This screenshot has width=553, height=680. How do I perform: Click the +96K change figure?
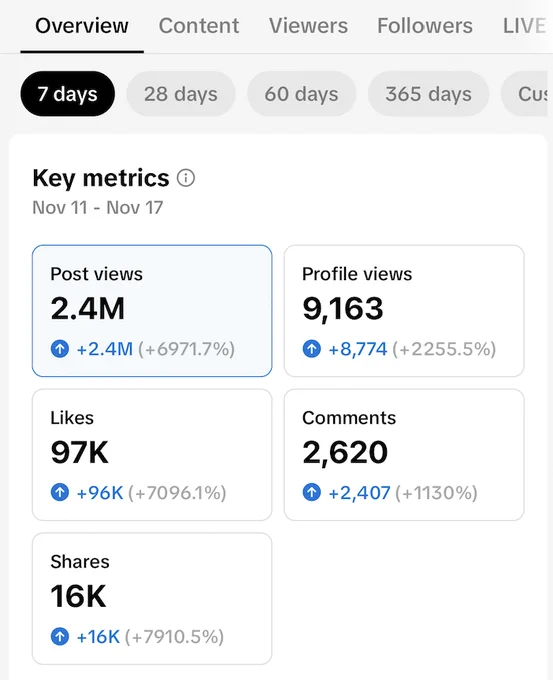tap(100, 493)
